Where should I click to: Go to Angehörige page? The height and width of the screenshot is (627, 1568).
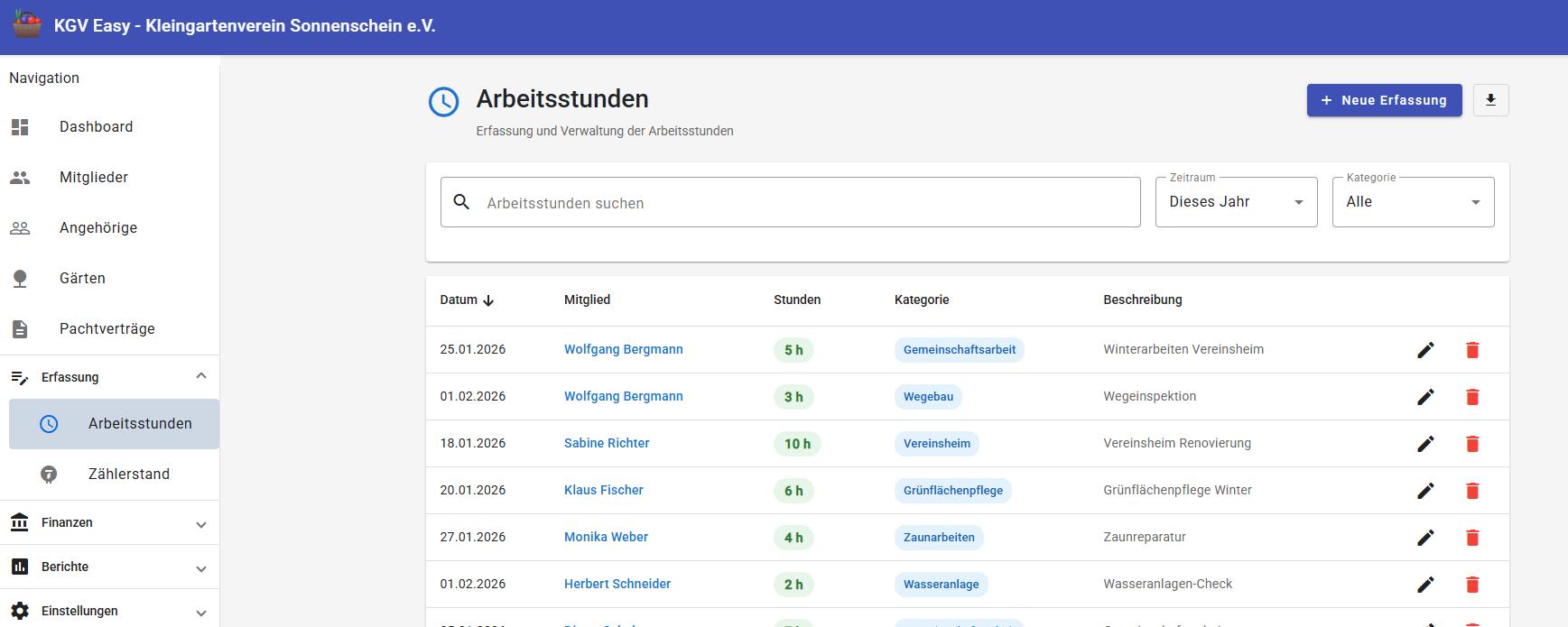click(x=109, y=228)
